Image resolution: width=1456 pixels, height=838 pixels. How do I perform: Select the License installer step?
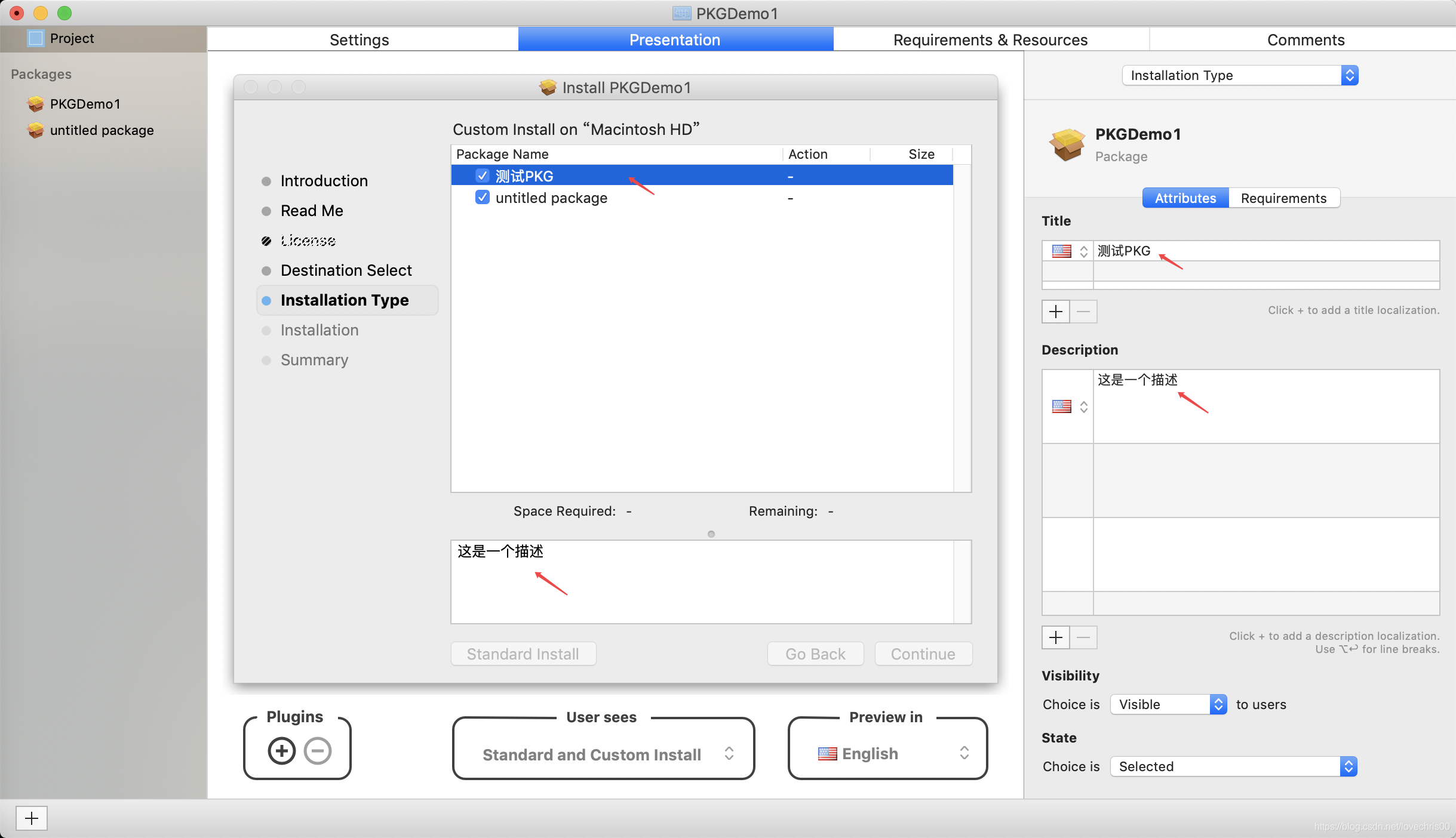(x=308, y=241)
